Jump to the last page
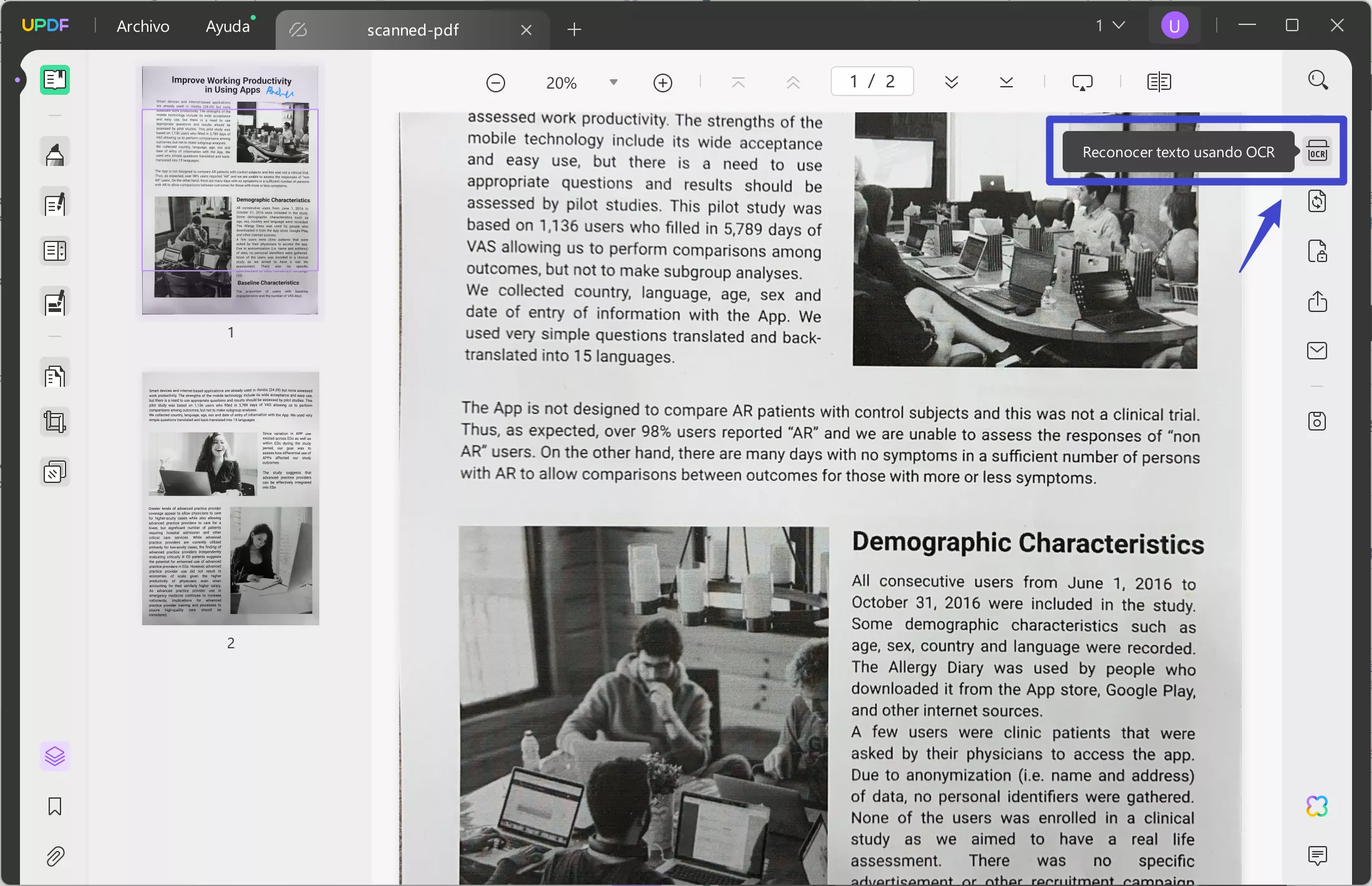This screenshot has height=886, width=1372. click(1007, 82)
